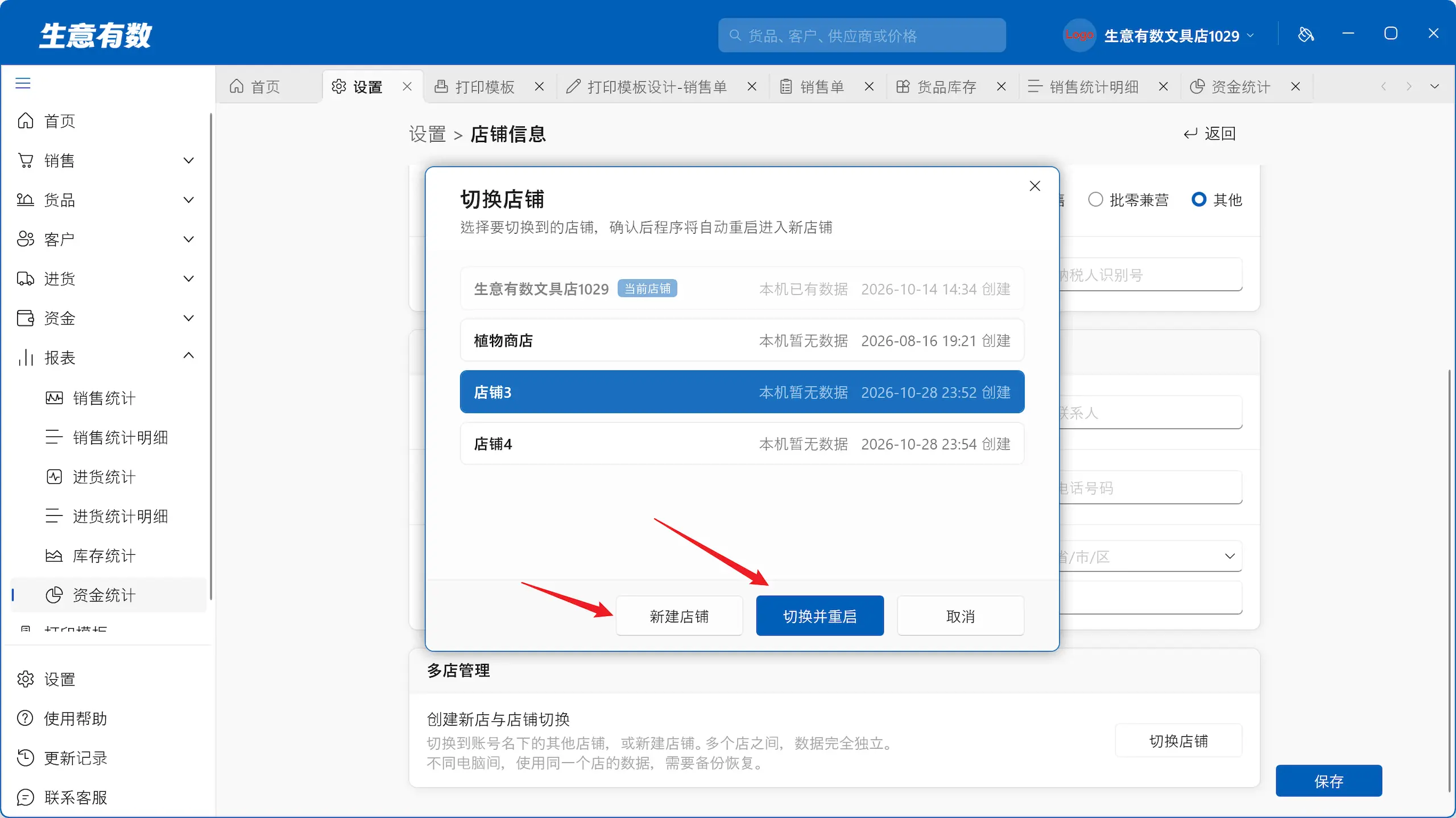Open 进货统计 report in sidebar

tap(104, 477)
